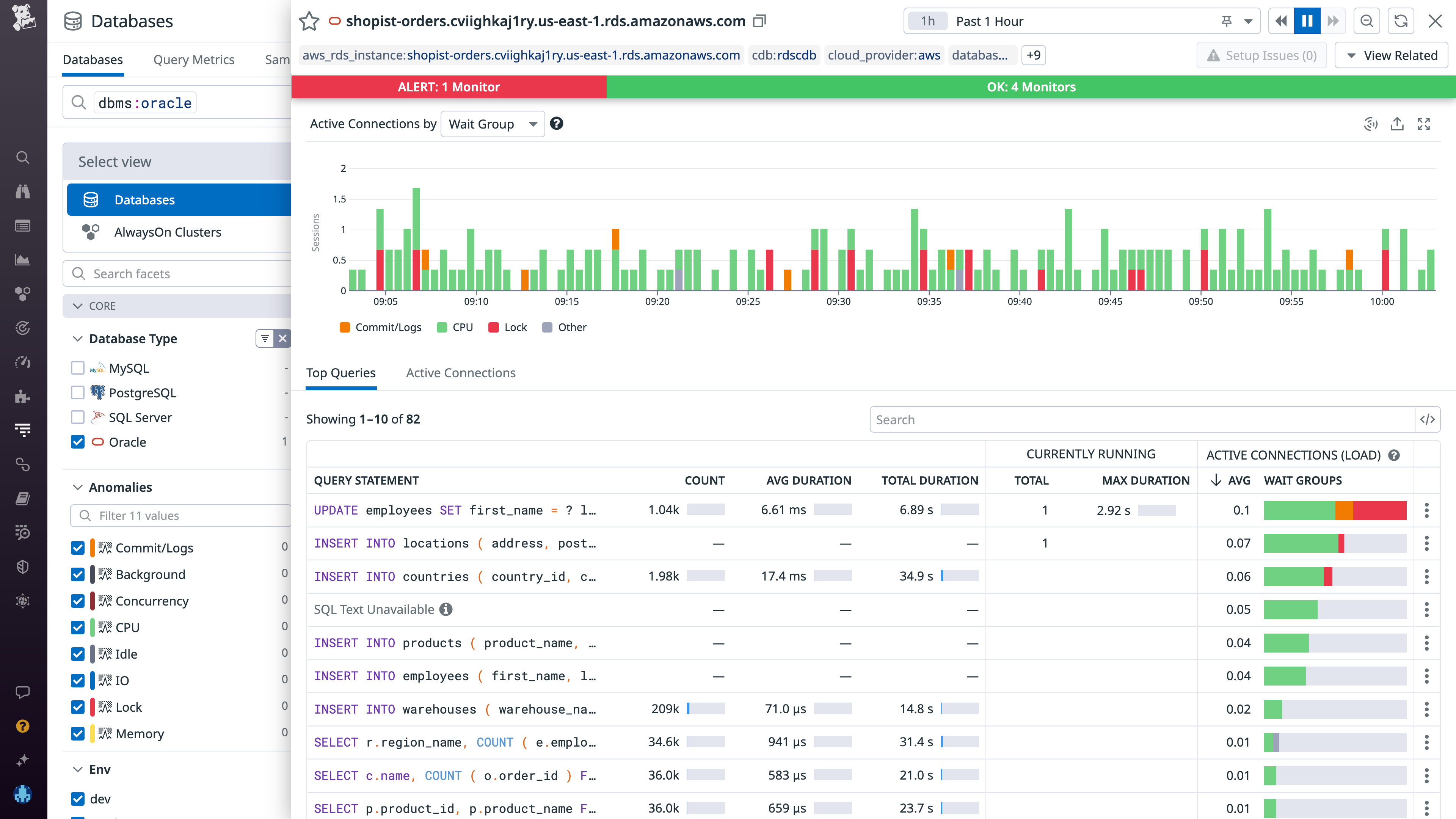Open the security Shield icon in left sidebar

tap(23, 567)
